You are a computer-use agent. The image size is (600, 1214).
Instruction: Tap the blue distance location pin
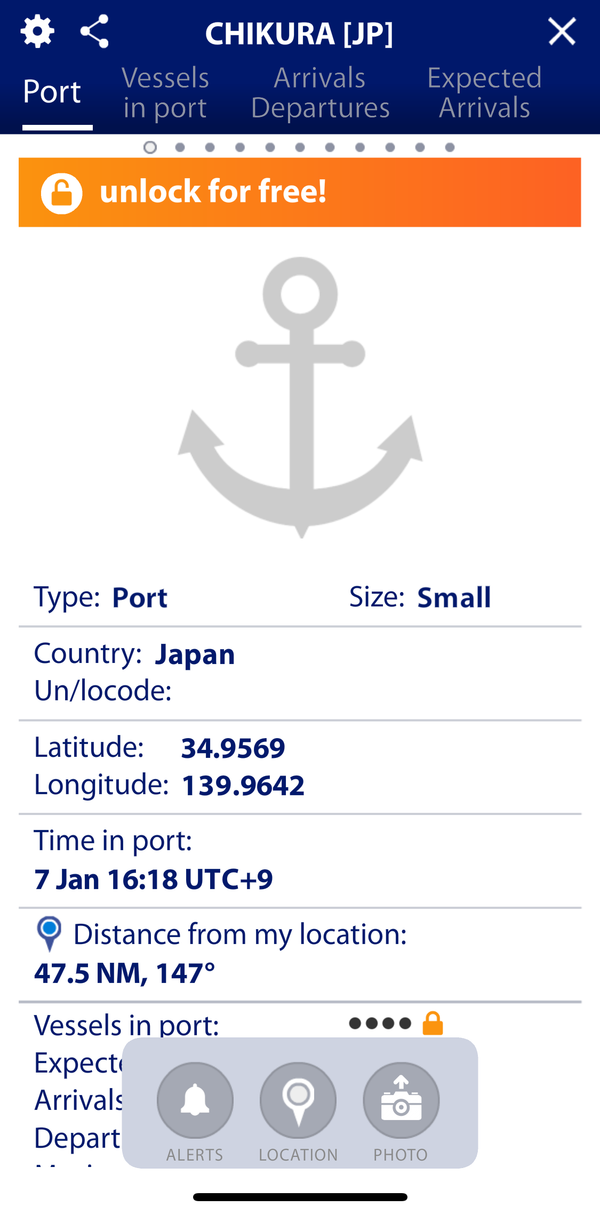pyautogui.click(x=49, y=935)
